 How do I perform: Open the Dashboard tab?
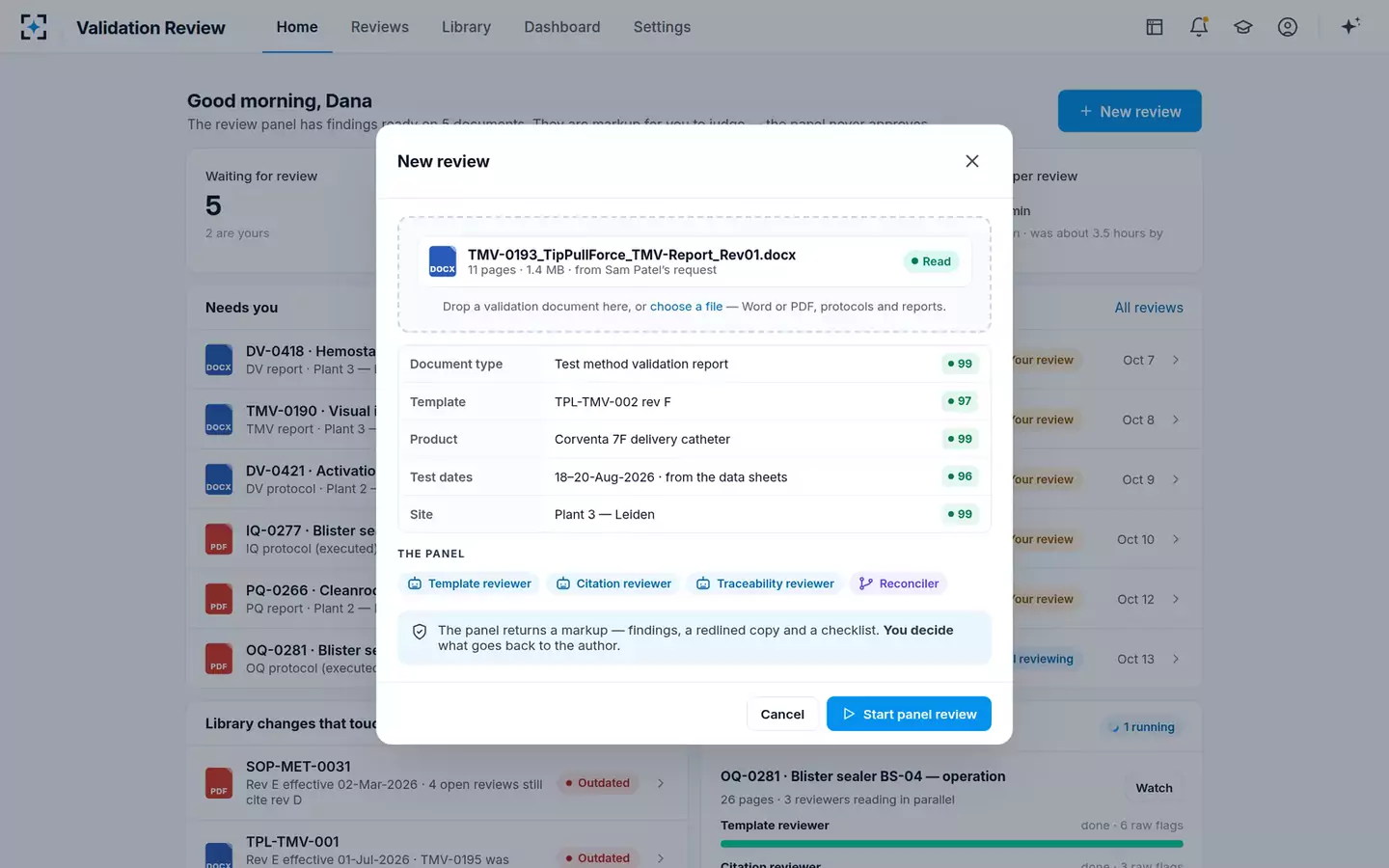(562, 27)
